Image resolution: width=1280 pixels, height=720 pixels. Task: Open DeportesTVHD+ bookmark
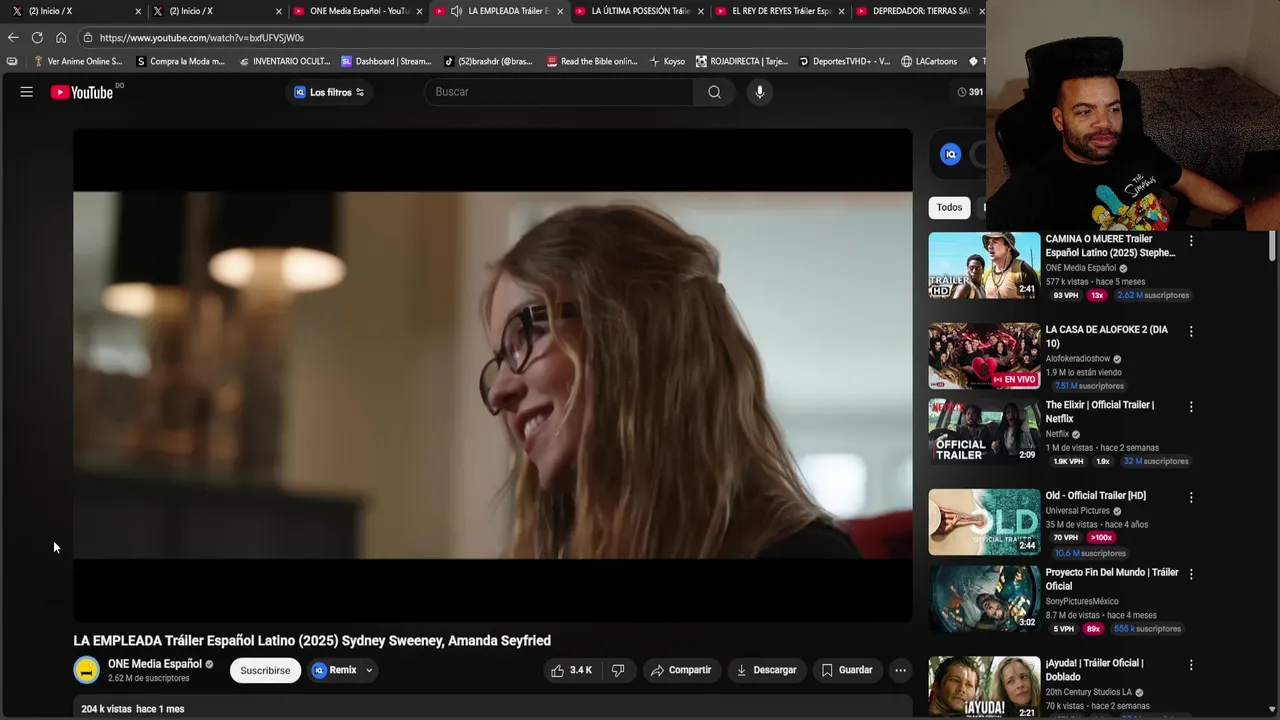tap(844, 61)
